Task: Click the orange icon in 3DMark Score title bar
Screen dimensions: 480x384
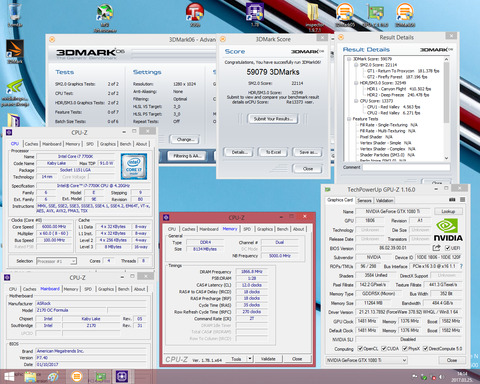Action: click(x=223, y=39)
